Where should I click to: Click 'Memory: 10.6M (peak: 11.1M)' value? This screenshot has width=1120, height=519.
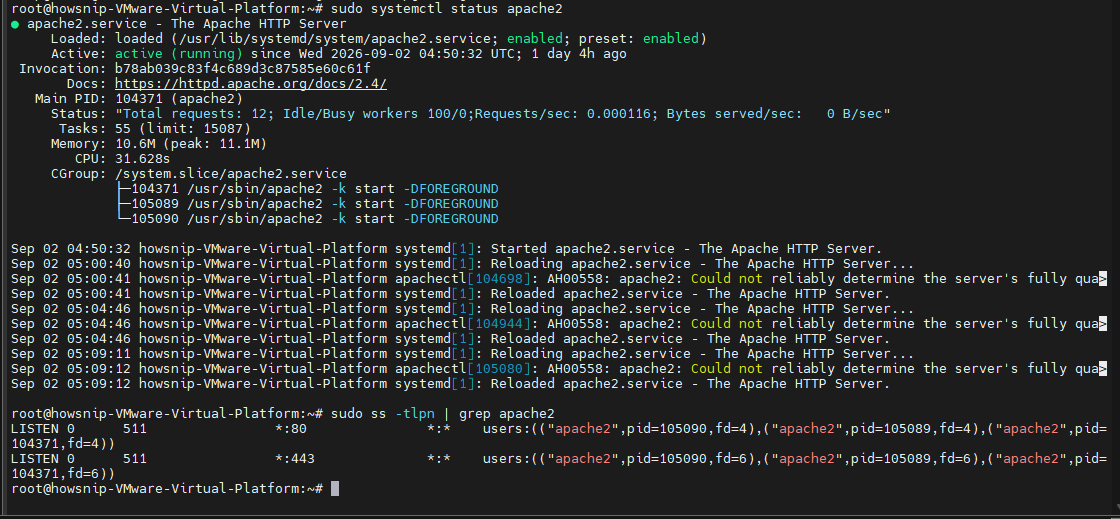pyautogui.click(x=191, y=143)
